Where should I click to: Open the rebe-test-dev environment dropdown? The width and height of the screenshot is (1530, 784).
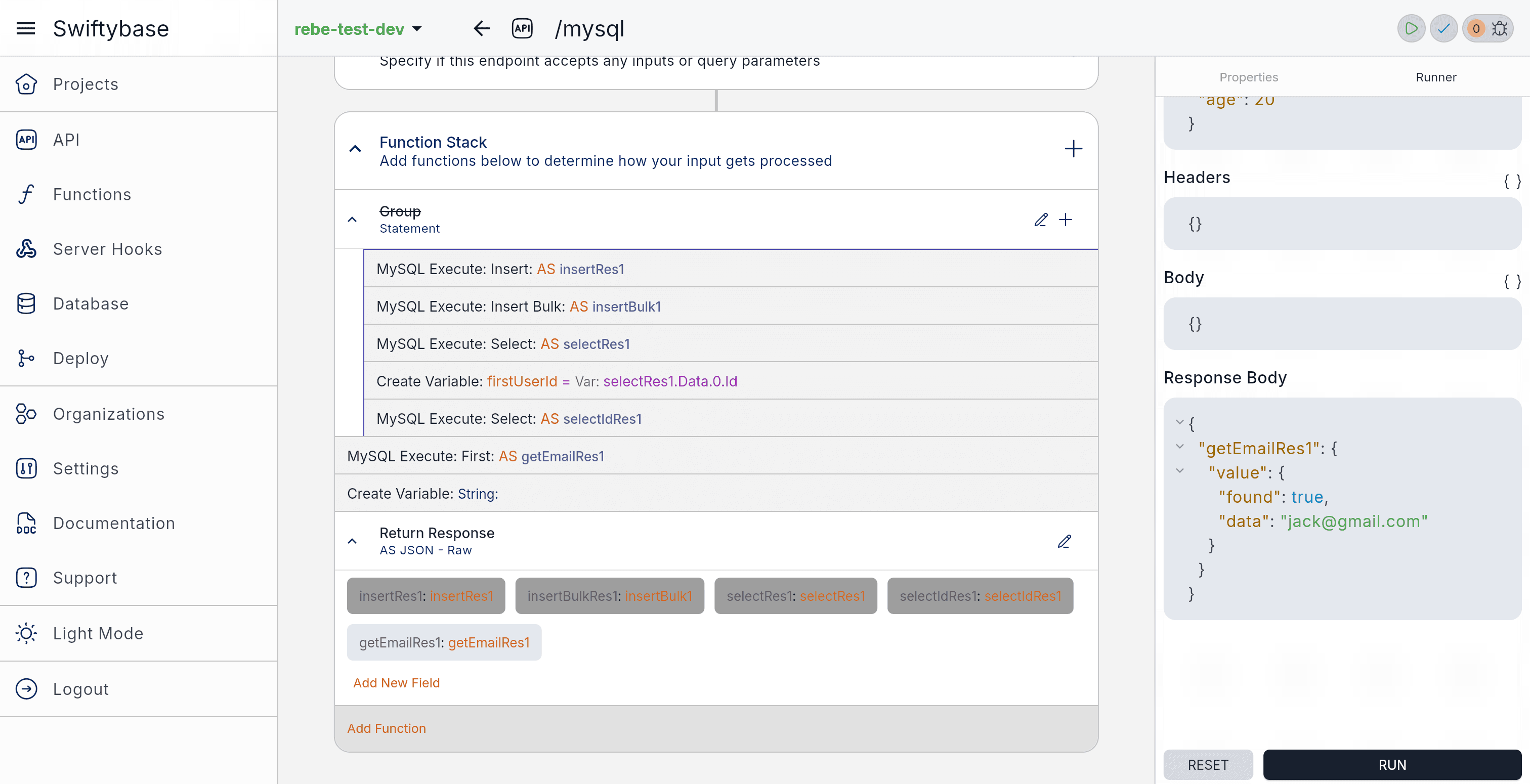pos(358,28)
